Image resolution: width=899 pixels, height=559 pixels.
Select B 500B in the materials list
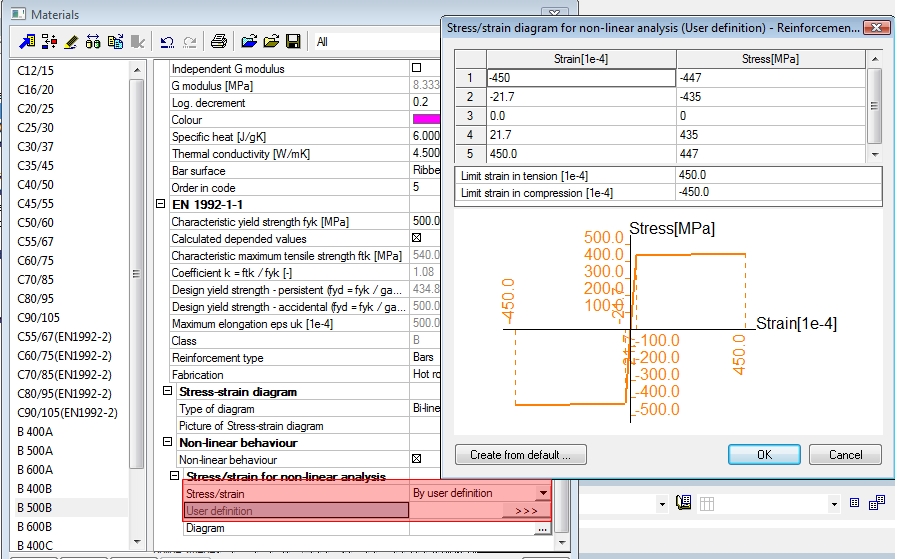[x=35, y=508]
